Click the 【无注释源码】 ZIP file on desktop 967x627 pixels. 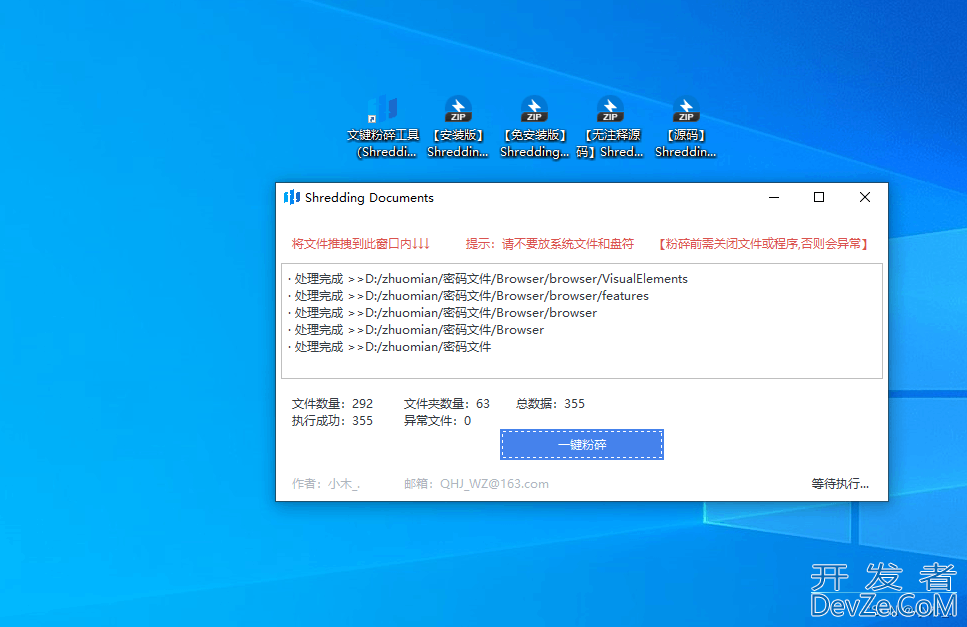(610, 110)
